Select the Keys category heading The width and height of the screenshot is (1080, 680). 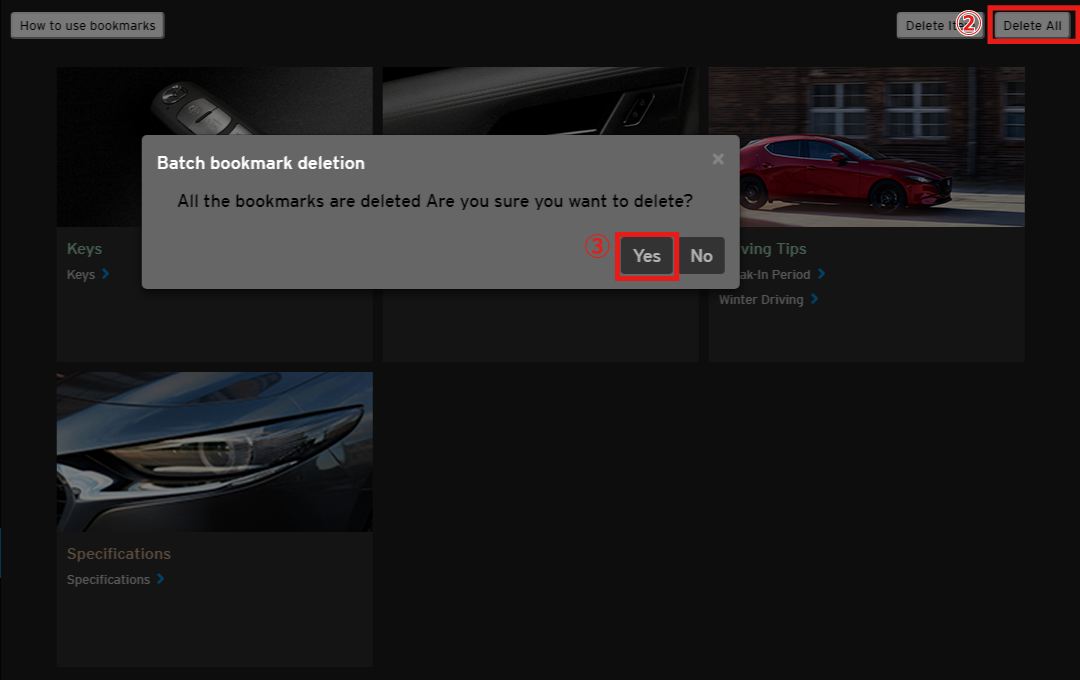point(85,249)
